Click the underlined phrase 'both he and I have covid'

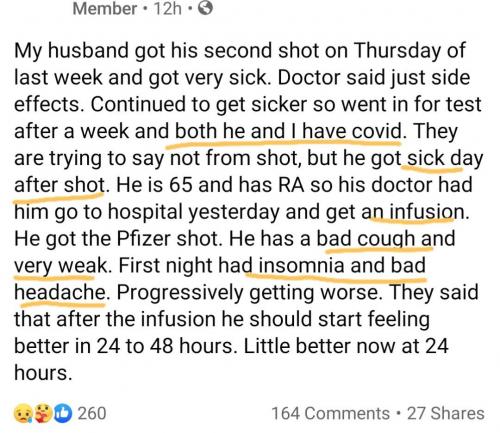(288, 131)
